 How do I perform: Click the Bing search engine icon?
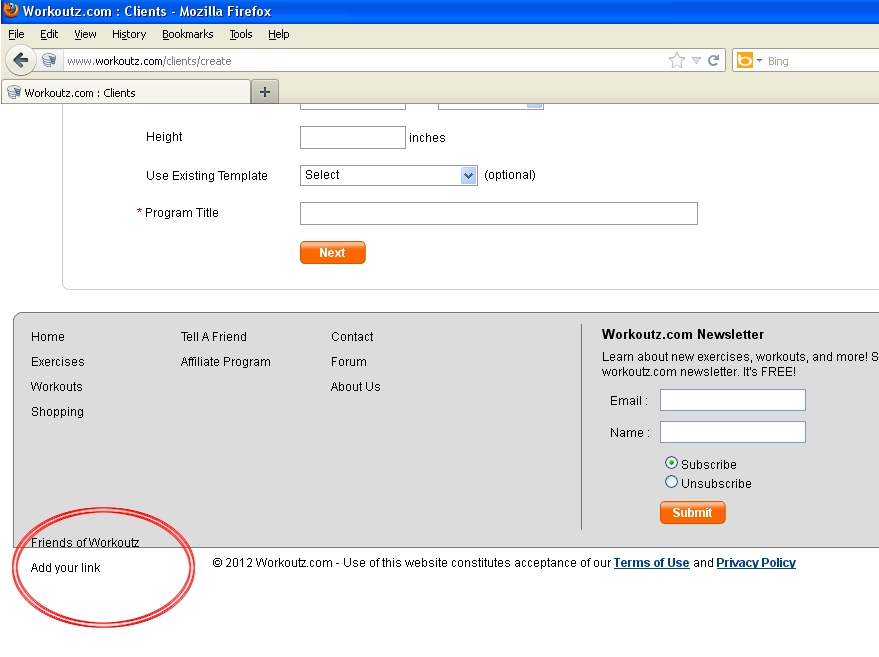744,60
